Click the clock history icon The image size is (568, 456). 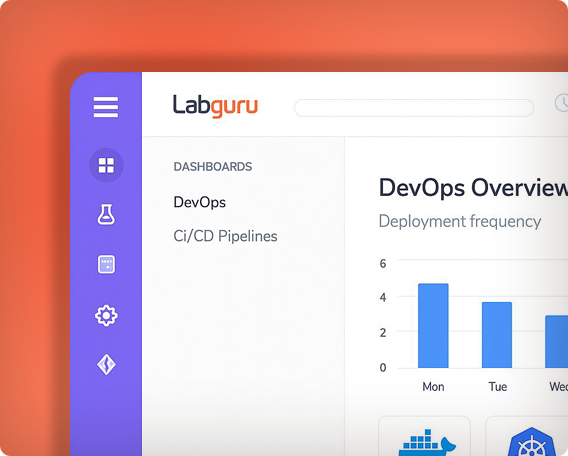(x=562, y=103)
